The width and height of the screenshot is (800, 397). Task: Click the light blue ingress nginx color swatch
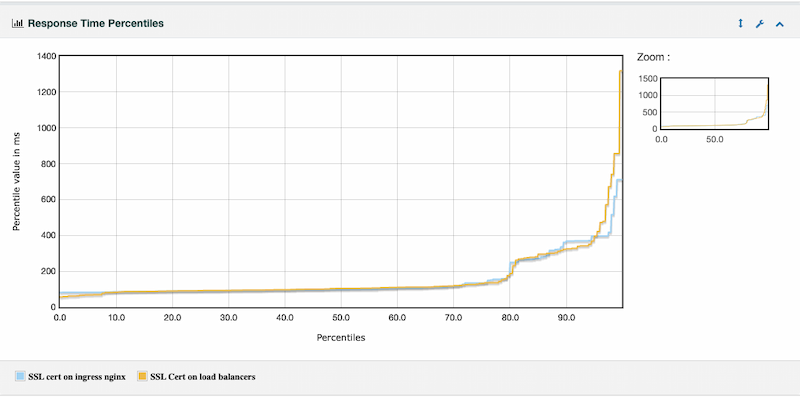pos(20,377)
